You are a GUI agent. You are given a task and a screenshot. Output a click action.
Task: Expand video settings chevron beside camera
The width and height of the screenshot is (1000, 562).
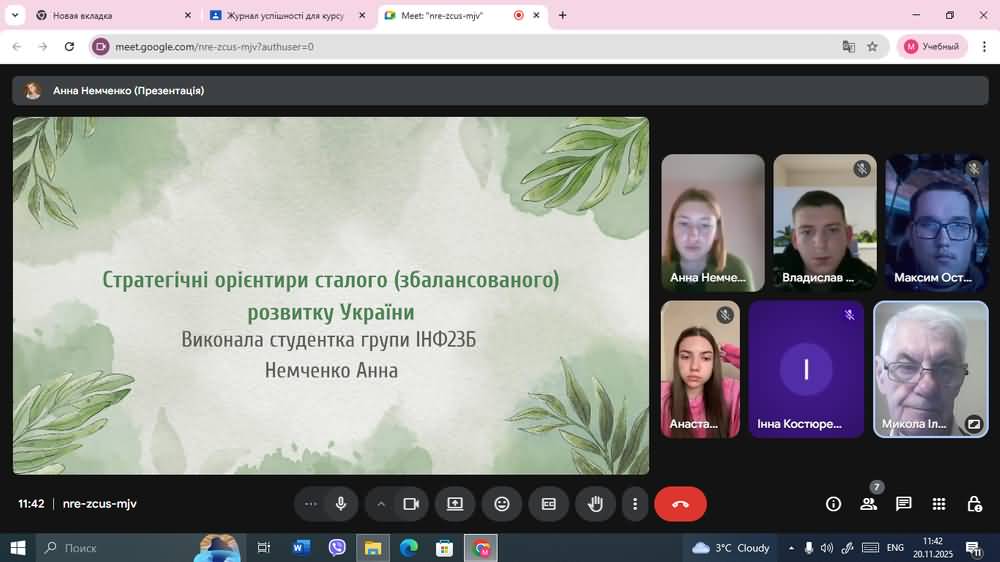click(381, 504)
